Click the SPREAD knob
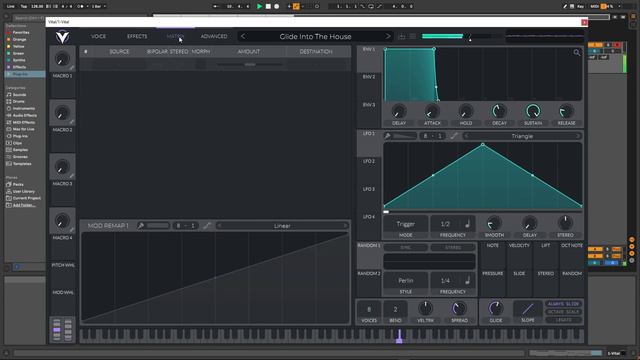 coord(459,308)
